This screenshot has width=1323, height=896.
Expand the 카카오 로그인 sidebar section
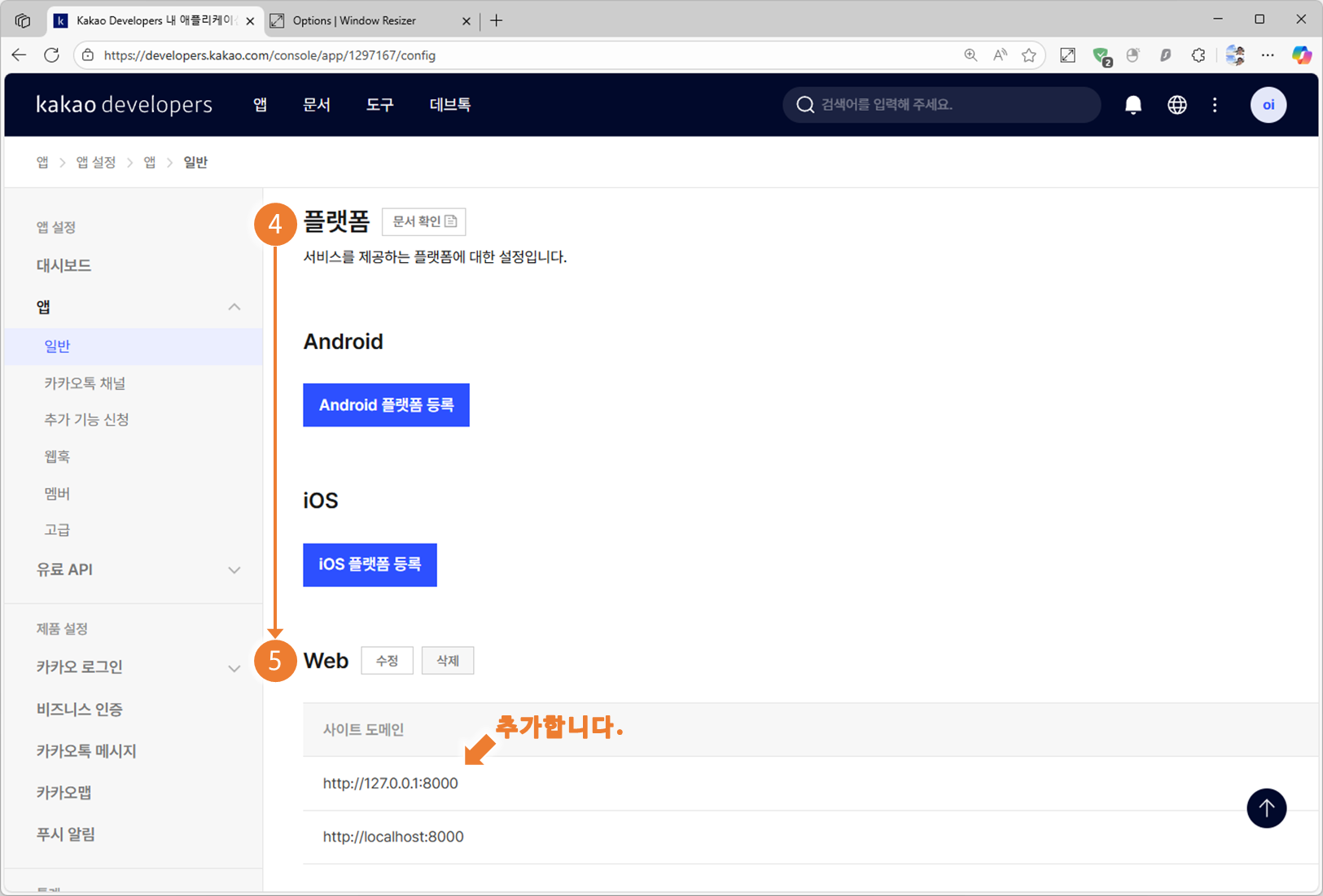click(x=234, y=668)
